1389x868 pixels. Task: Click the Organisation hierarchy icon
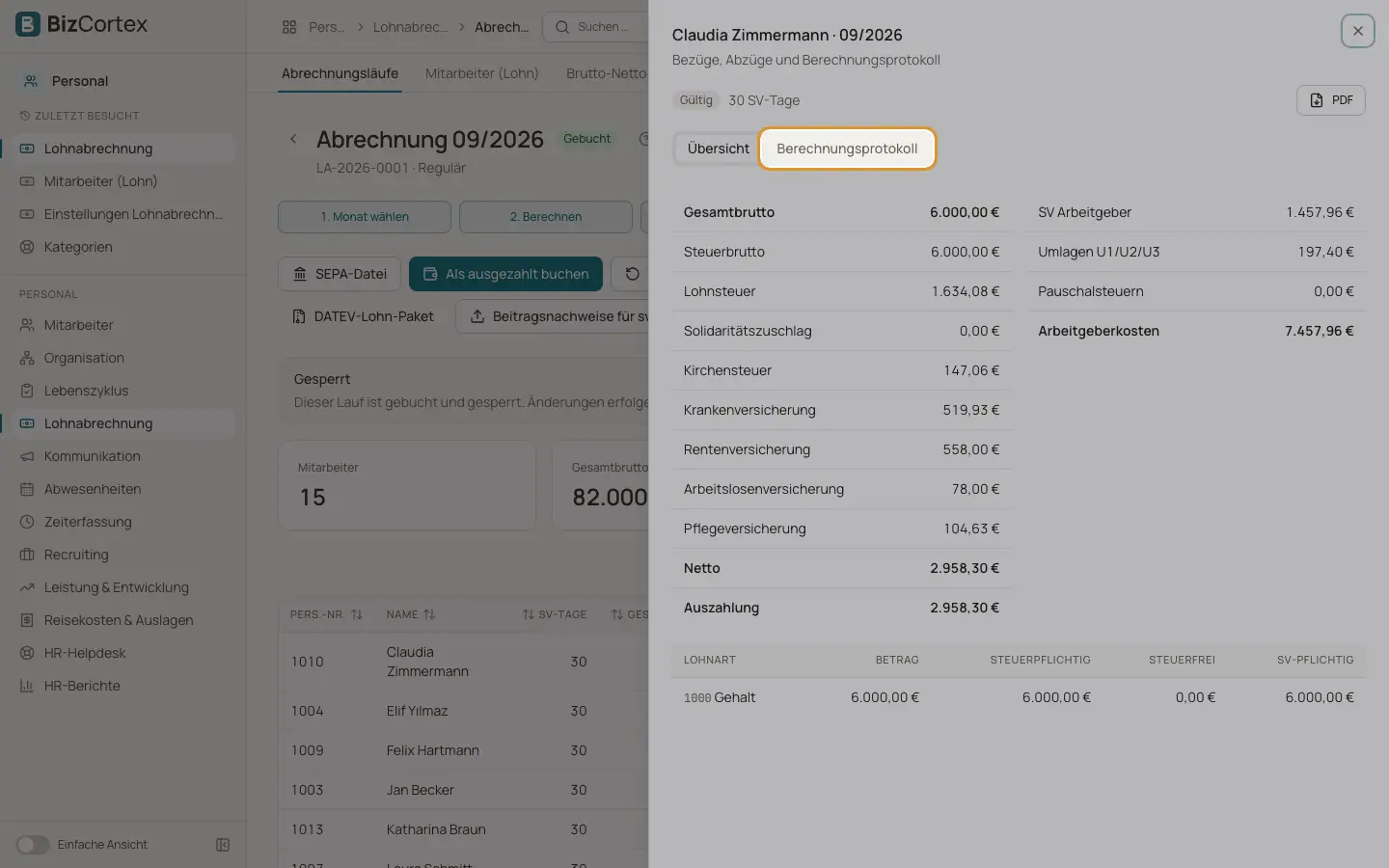(27, 358)
